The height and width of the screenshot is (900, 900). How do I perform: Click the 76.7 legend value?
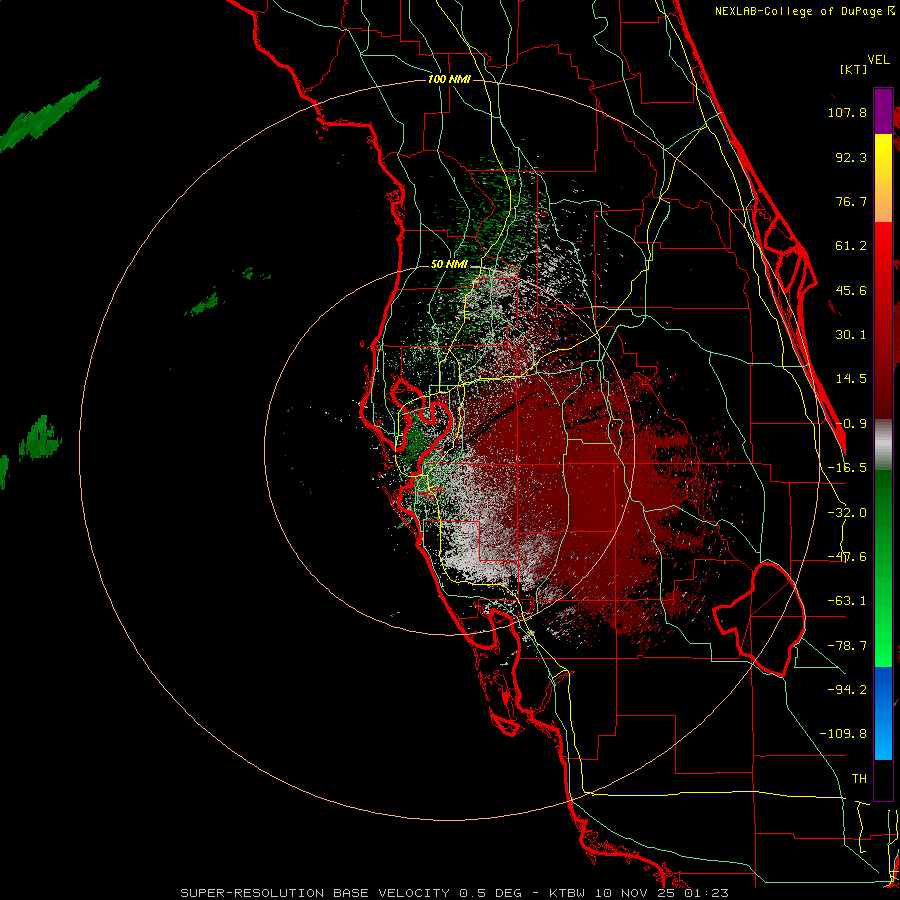pos(851,201)
